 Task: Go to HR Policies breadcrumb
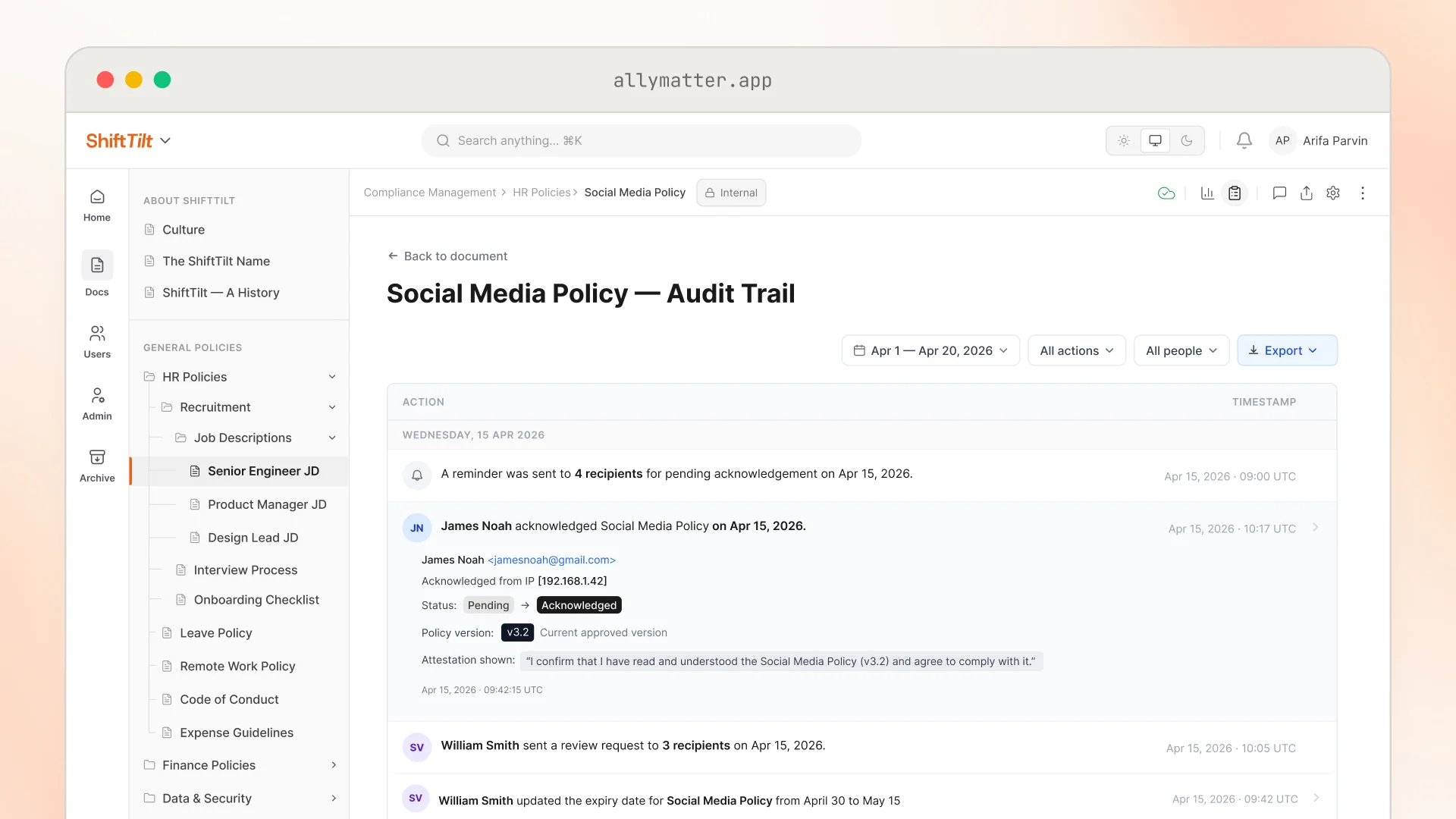541,193
